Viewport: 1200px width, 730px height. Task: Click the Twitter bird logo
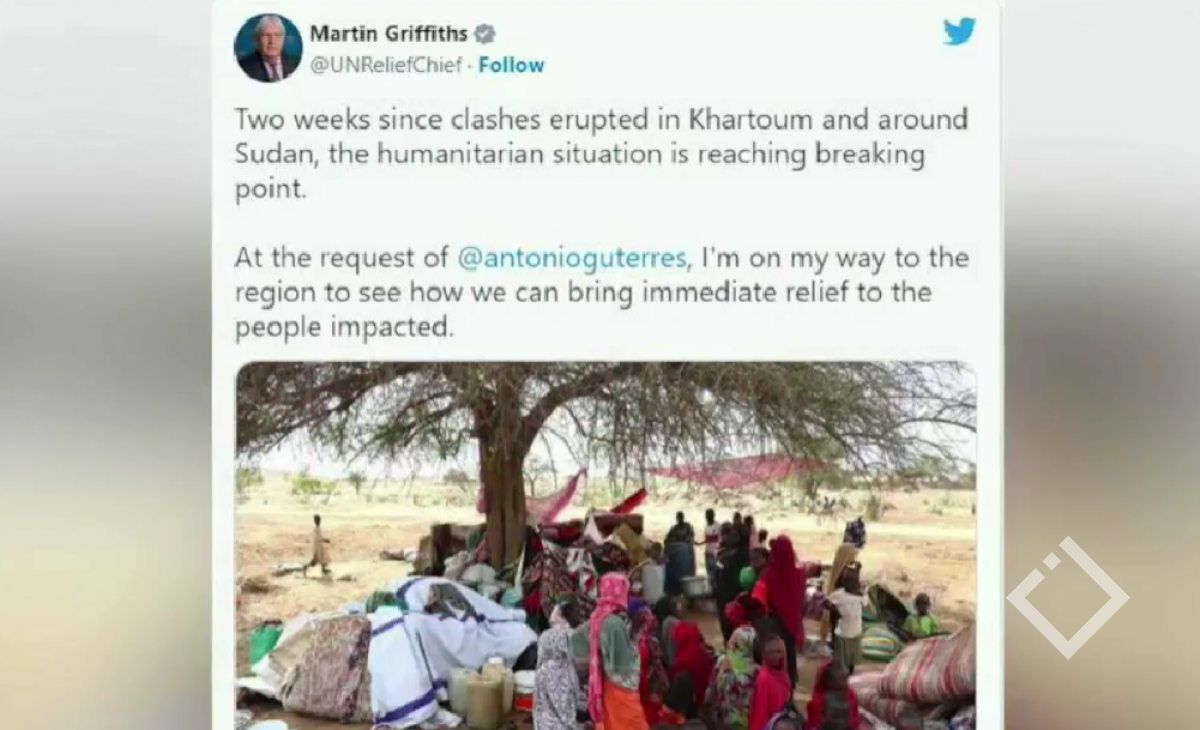(x=958, y=32)
